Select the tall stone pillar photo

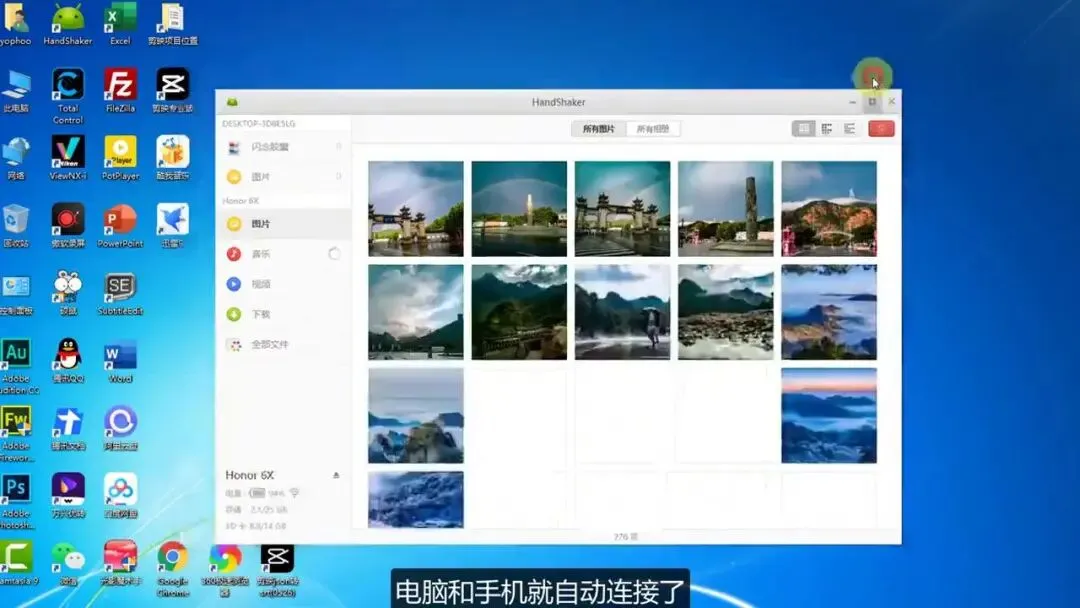point(725,209)
